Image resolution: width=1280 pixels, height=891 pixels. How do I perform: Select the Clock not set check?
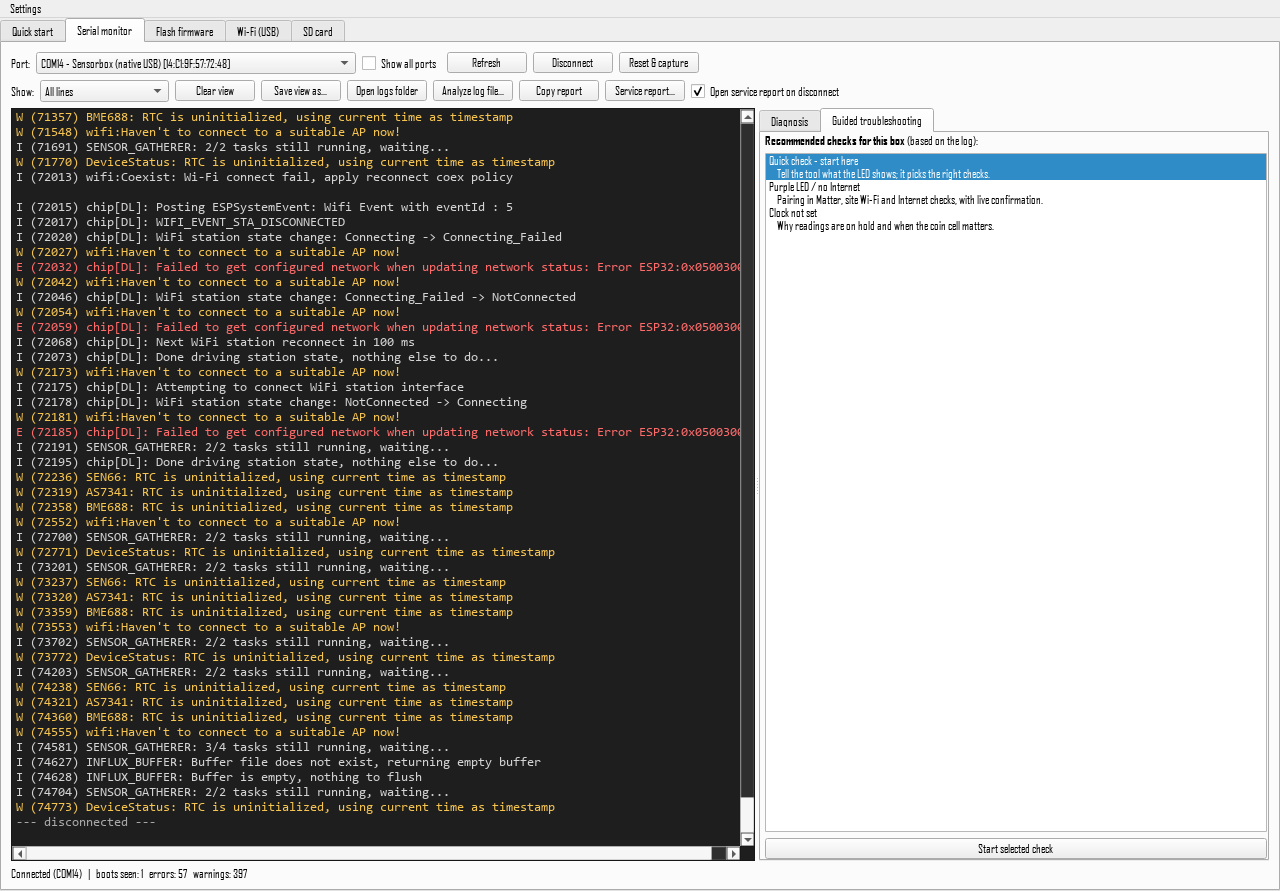pyautogui.click(x=1016, y=219)
